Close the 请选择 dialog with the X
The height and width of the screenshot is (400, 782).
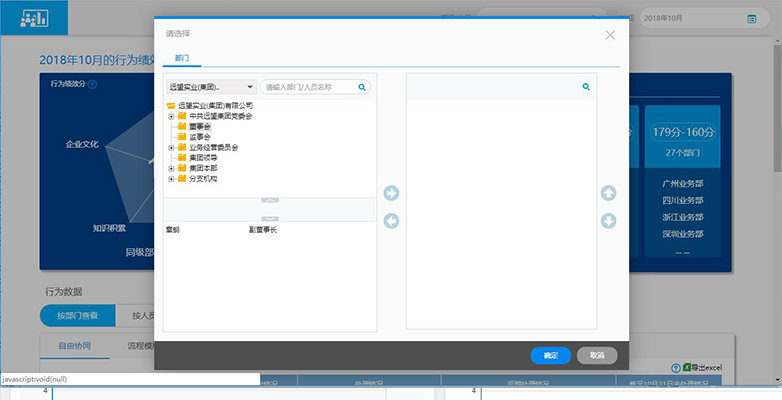point(610,35)
